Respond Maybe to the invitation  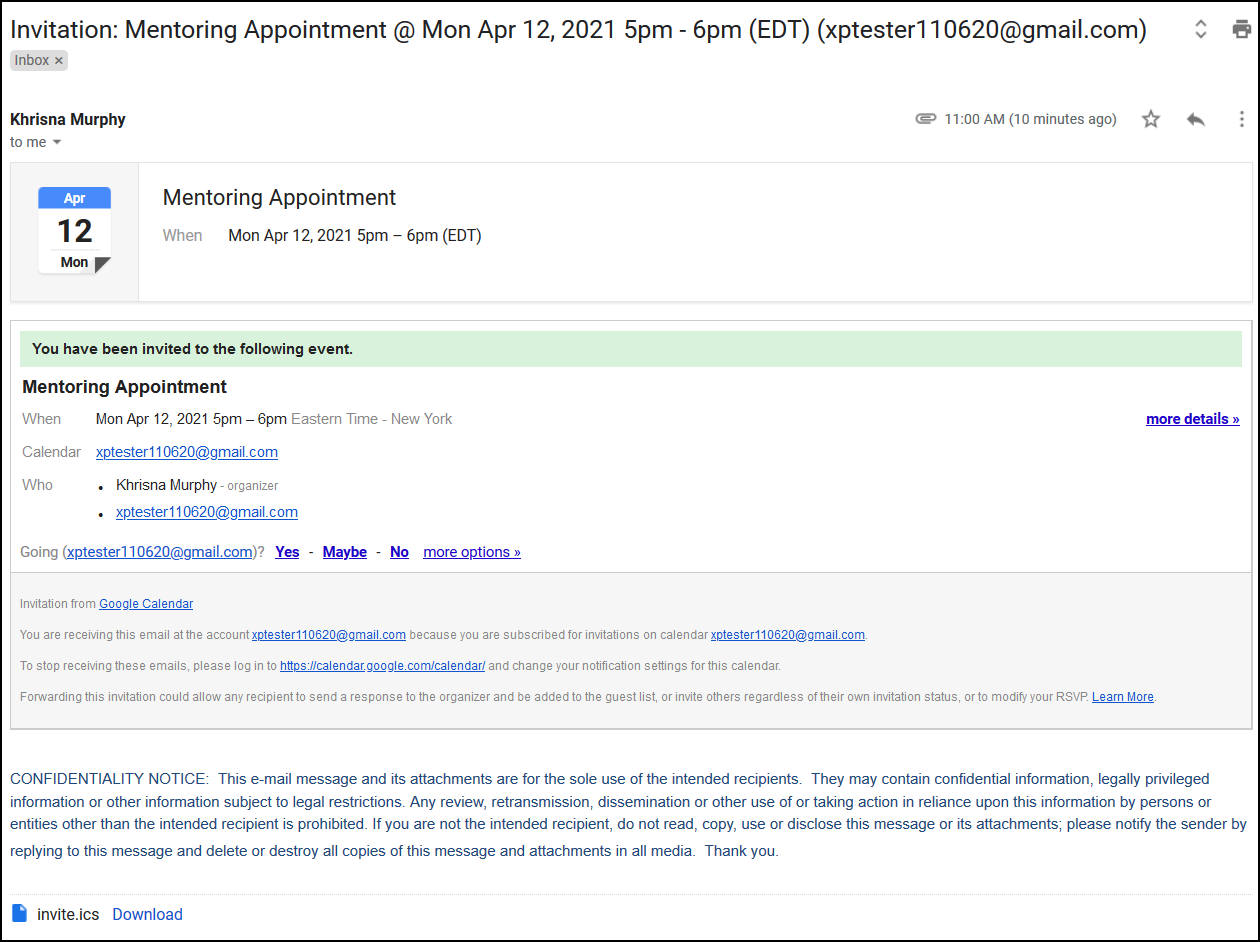(x=344, y=552)
